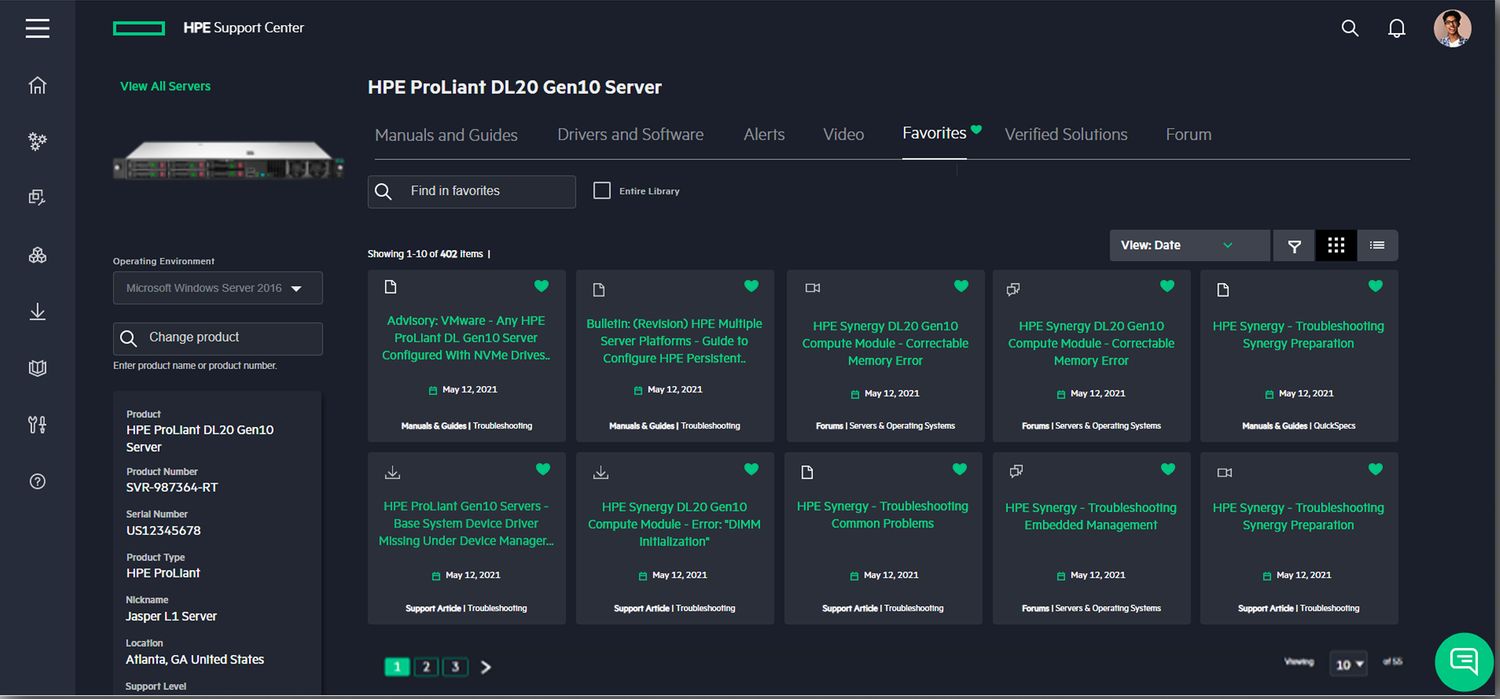Screen dimensions: 1500x699
Task: Open notifications bell
Action: click(1397, 28)
